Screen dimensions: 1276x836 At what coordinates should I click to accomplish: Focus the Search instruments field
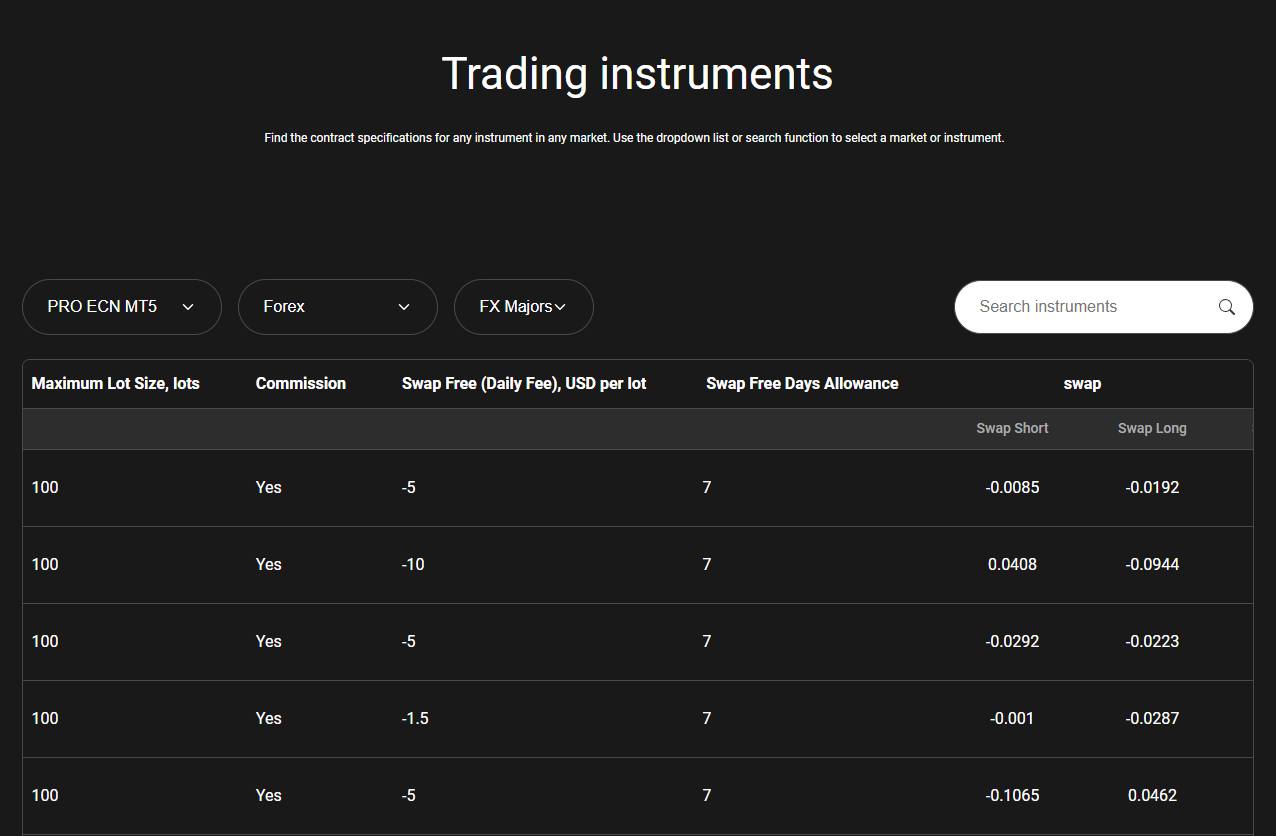pos(1104,307)
